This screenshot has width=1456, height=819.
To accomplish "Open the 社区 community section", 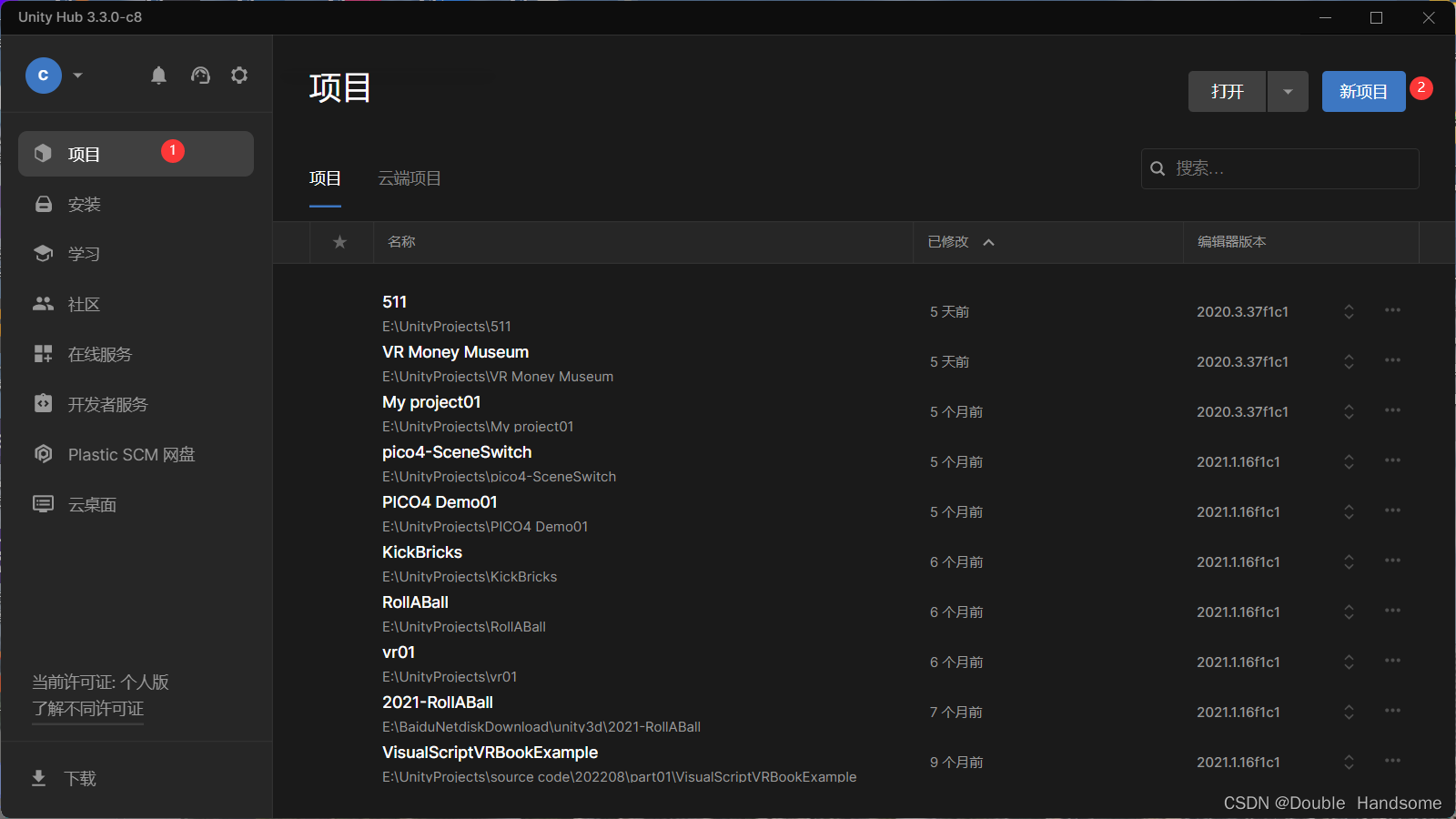I will (x=84, y=304).
